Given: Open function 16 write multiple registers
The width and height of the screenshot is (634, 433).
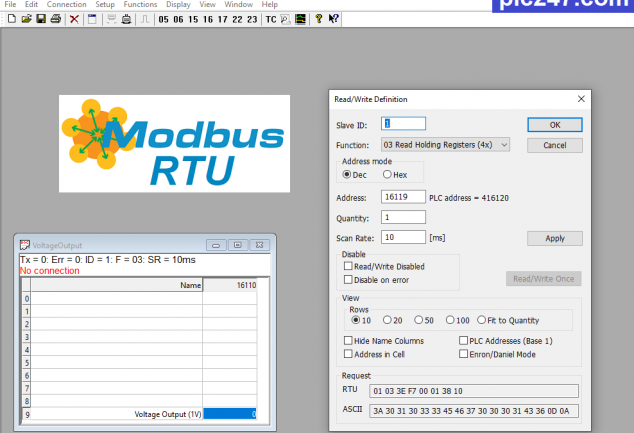Looking at the screenshot, I should click(208, 19).
